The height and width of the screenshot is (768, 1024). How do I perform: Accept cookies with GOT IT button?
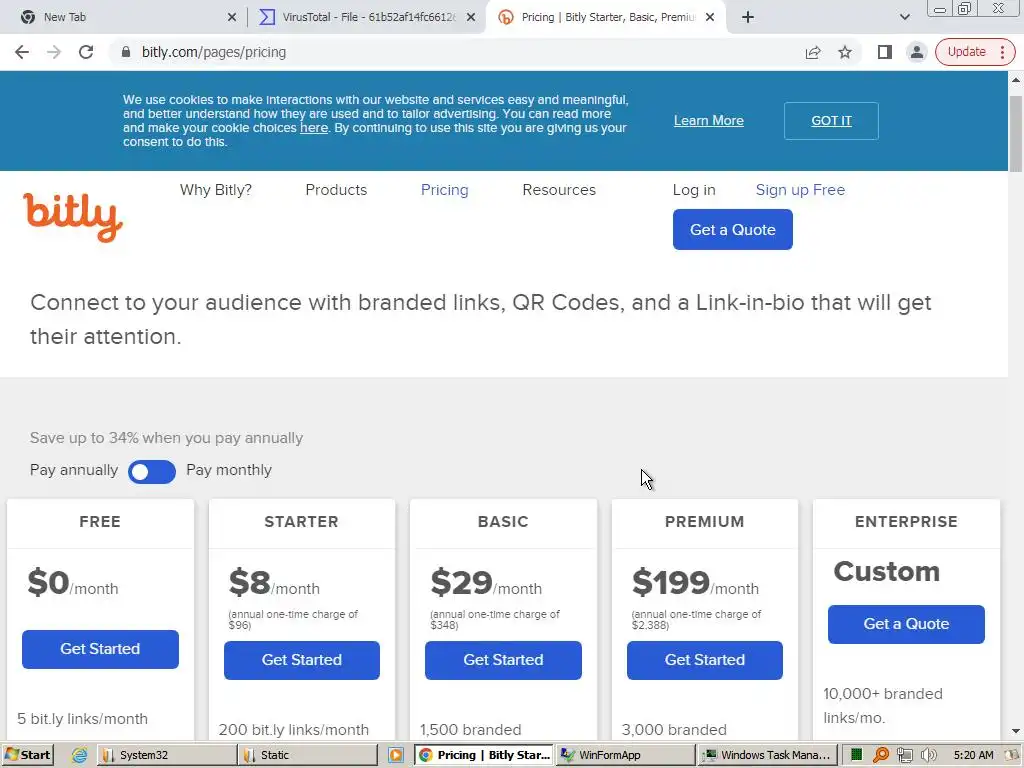pos(831,121)
